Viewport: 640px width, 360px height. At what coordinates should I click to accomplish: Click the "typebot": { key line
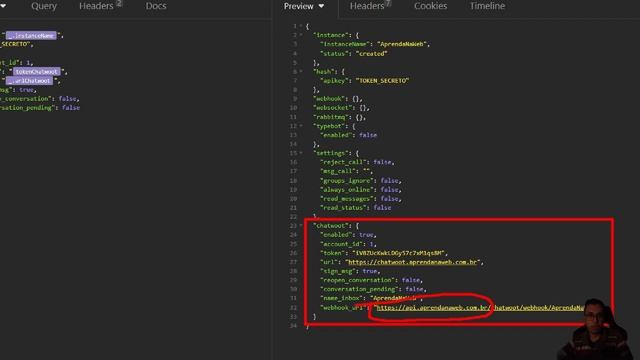[x=334, y=126]
